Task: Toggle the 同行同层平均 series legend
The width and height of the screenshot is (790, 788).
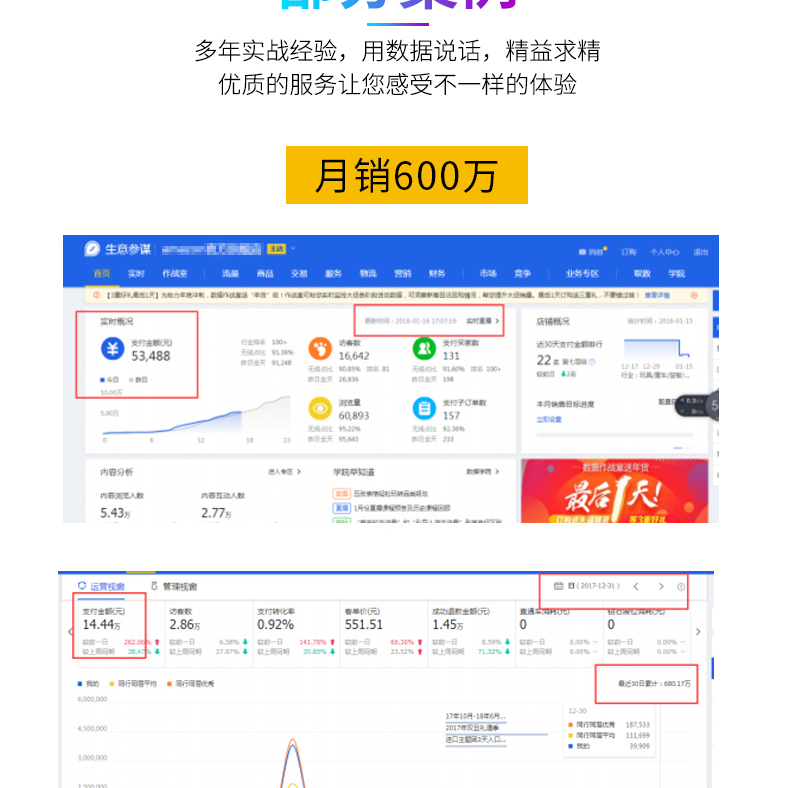Action: coord(133,684)
